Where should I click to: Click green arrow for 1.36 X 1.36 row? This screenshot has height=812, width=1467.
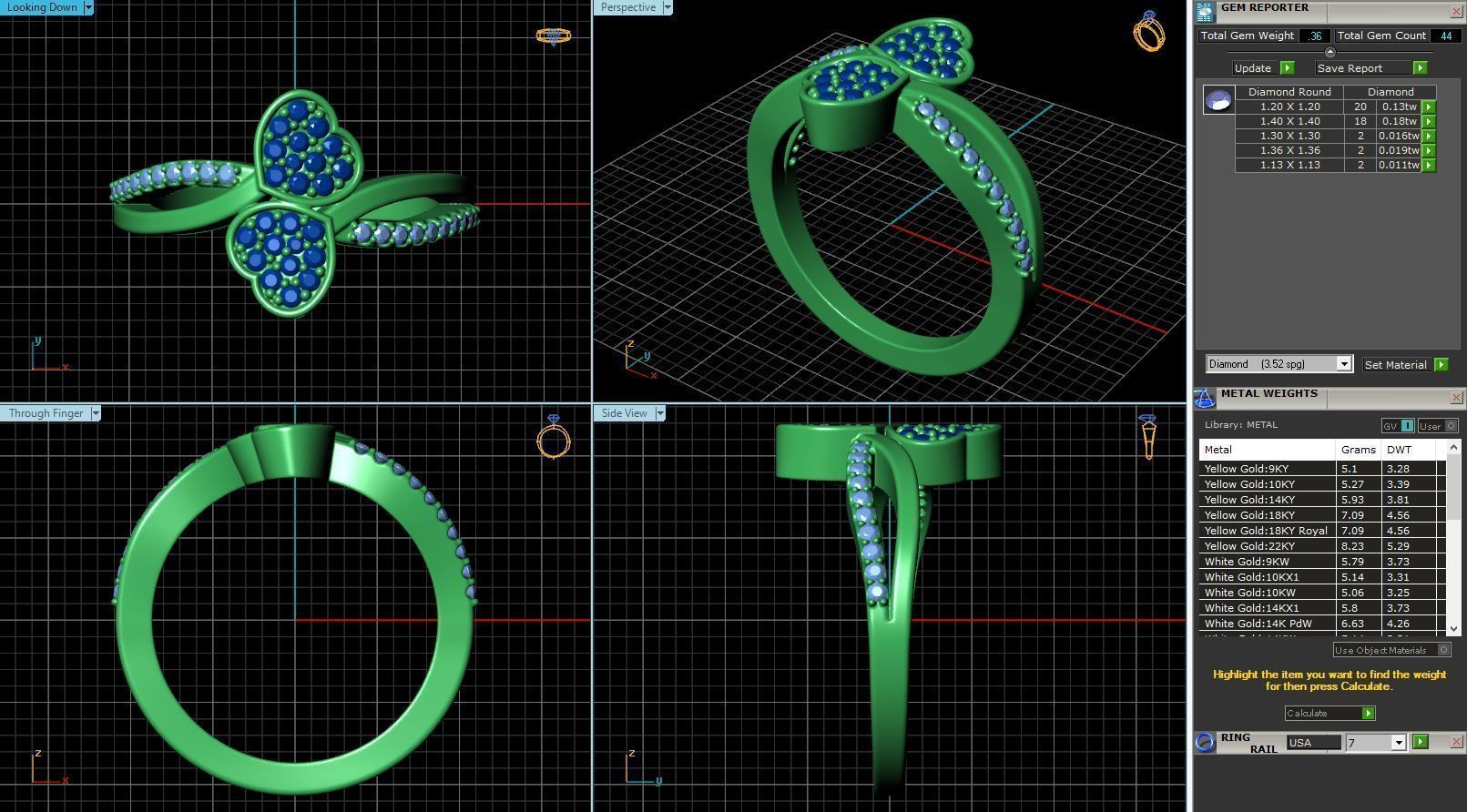(1428, 150)
